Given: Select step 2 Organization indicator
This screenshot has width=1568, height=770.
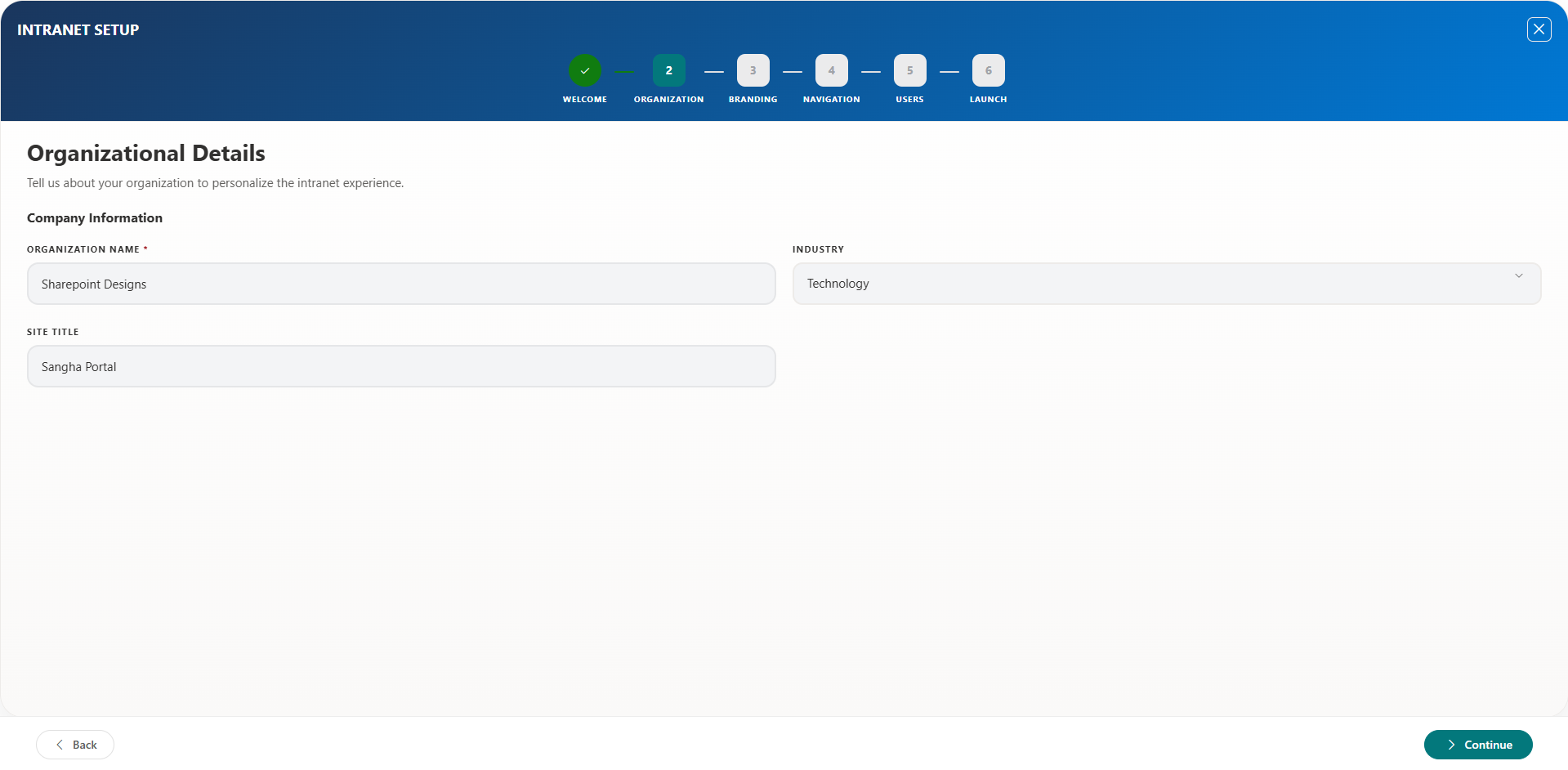Looking at the screenshot, I should 668,70.
